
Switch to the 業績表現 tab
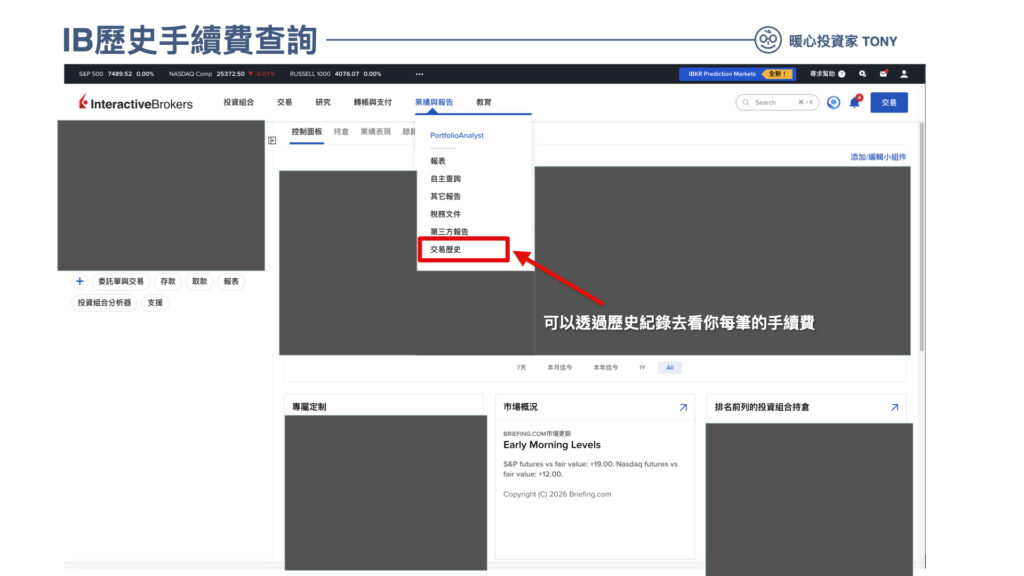coord(376,131)
